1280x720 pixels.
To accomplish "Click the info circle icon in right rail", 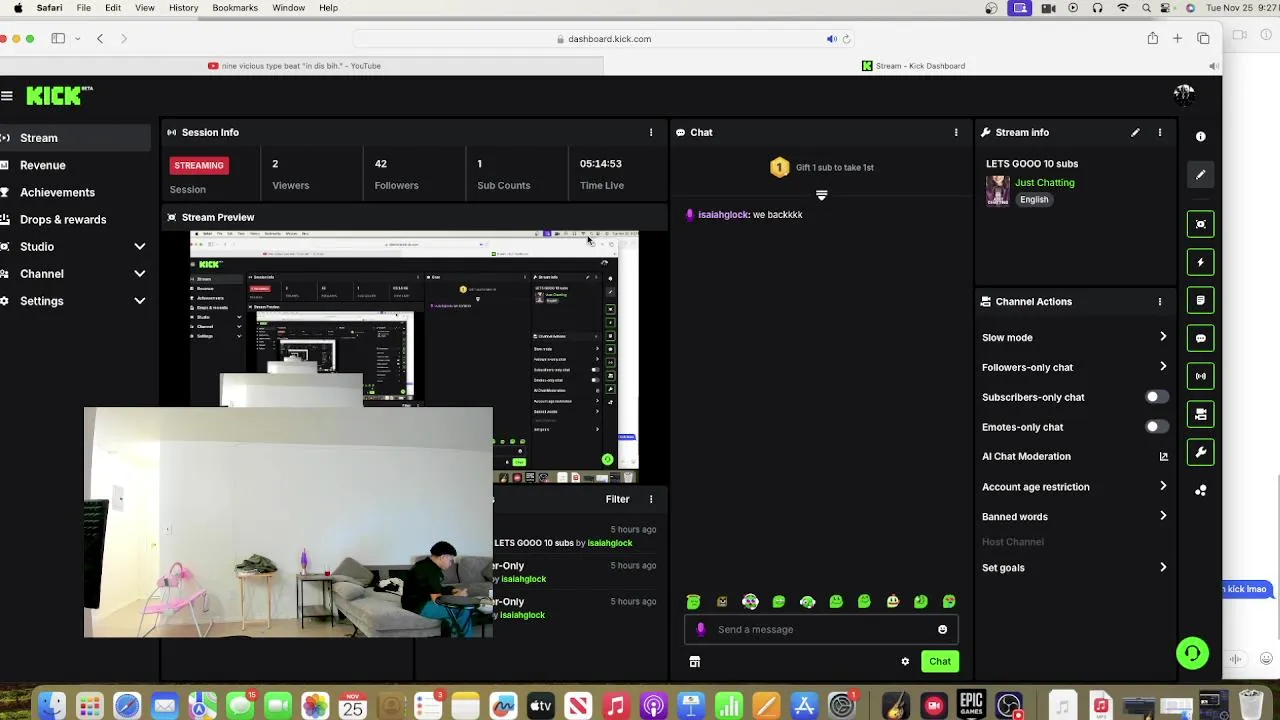I will coord(1201,136).
